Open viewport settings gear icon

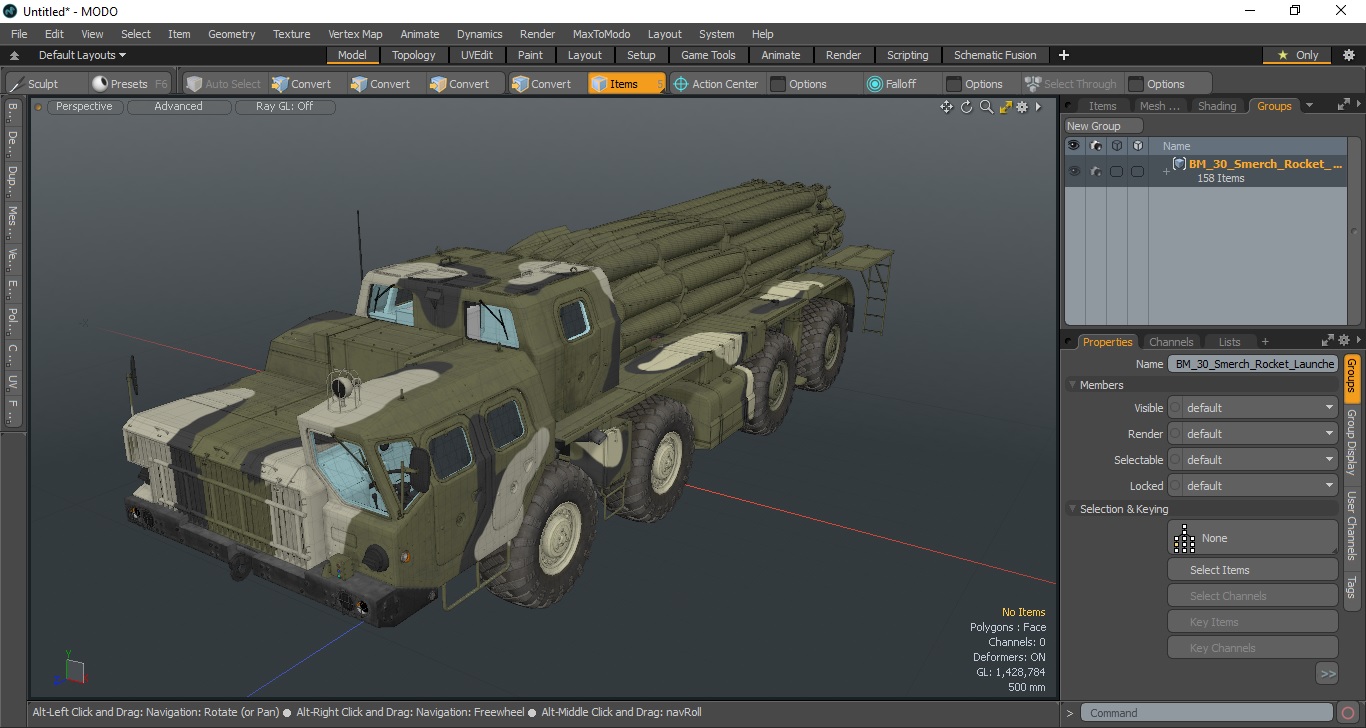1022,107
